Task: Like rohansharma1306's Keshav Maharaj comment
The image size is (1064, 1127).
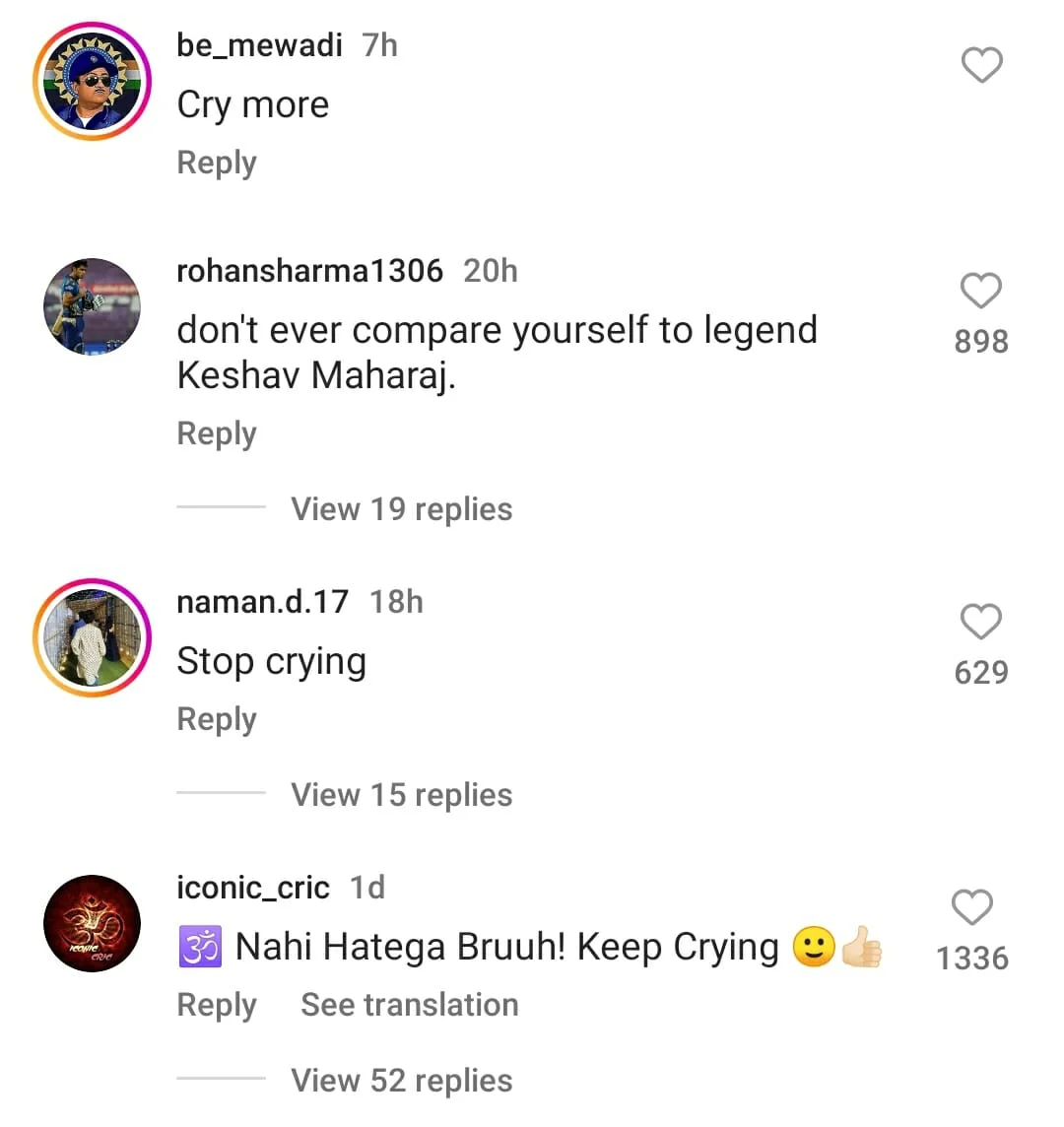Action: tap(981, 292)
